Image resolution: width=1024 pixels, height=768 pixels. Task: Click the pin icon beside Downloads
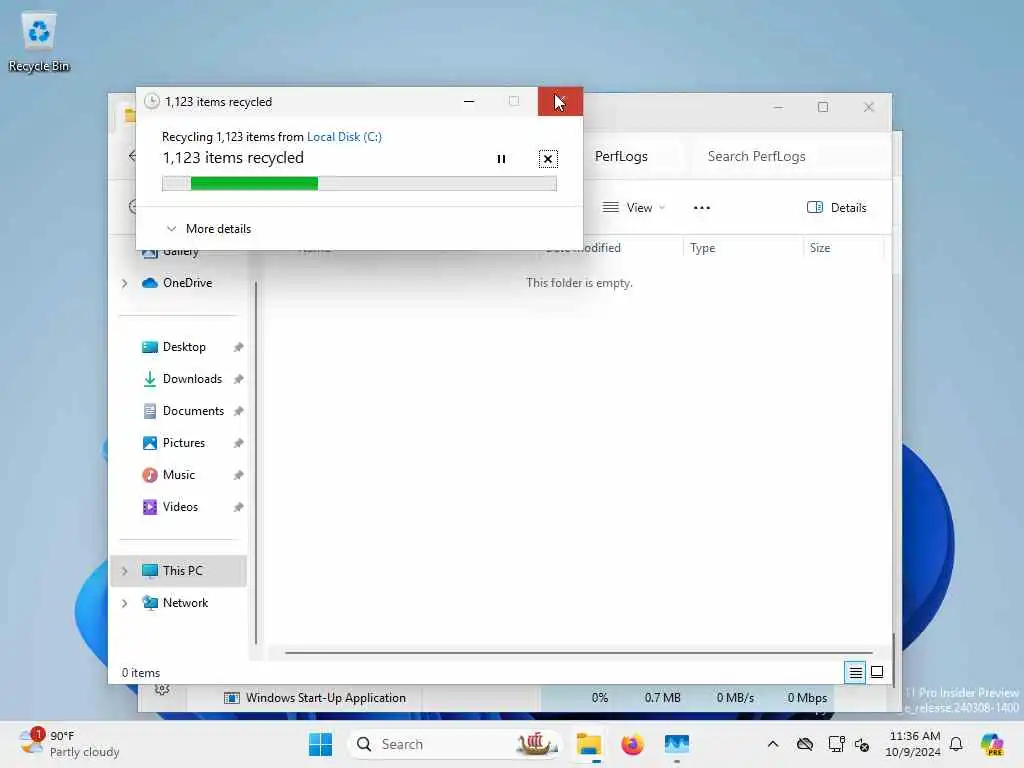(x=238, y=379)
